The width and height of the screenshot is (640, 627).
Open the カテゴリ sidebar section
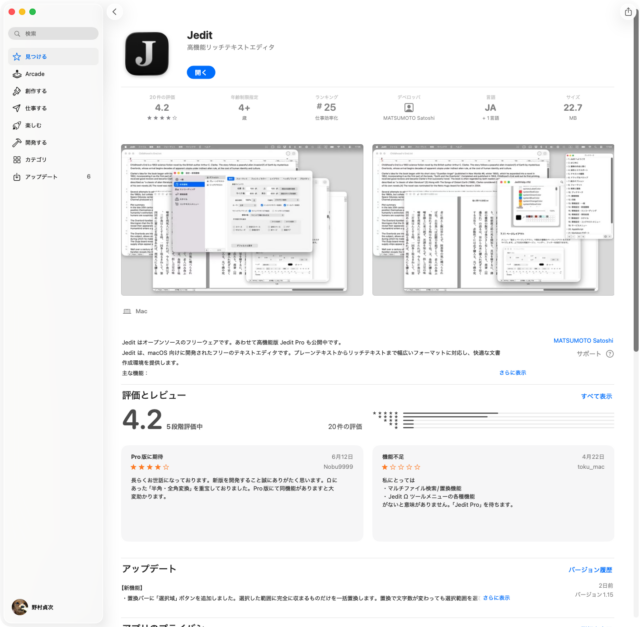pos(53,160)
